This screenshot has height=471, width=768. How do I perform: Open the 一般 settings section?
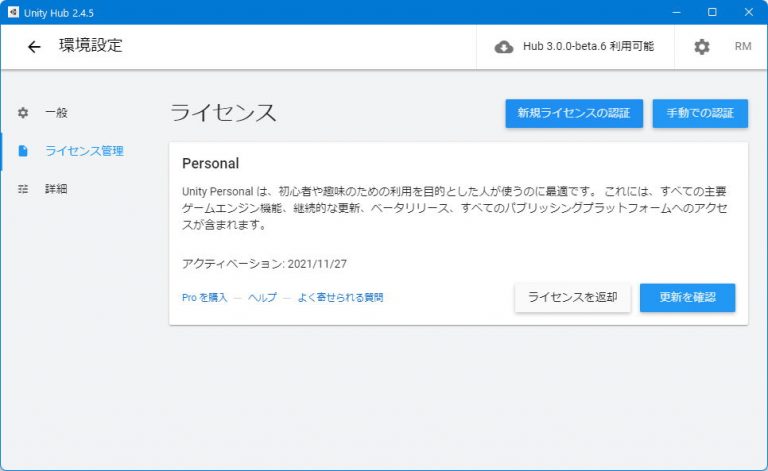[x=56, y=113]
